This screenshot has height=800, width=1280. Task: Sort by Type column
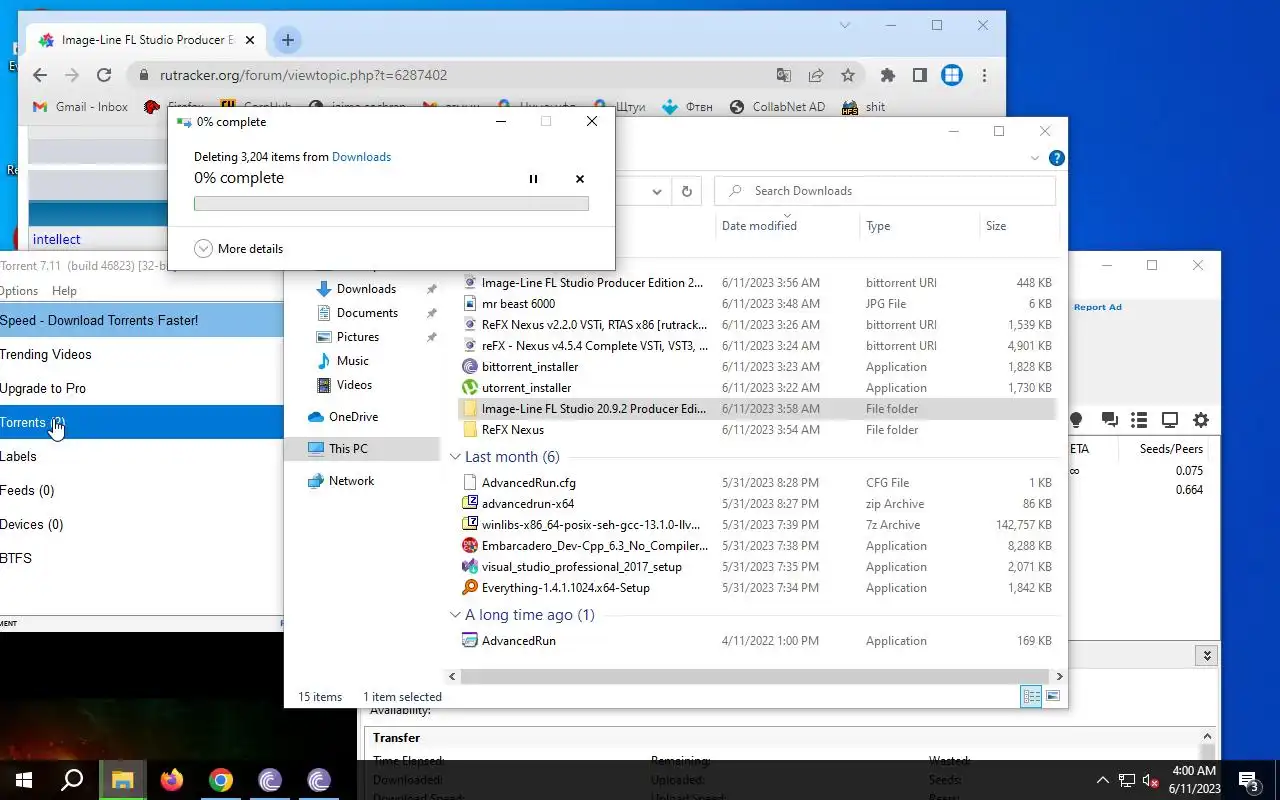[878, 226]
